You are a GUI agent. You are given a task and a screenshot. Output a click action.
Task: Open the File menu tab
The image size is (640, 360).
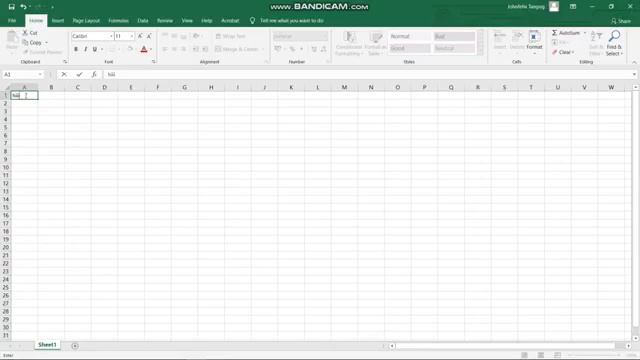pyautogui.click(x=12, y=20)
